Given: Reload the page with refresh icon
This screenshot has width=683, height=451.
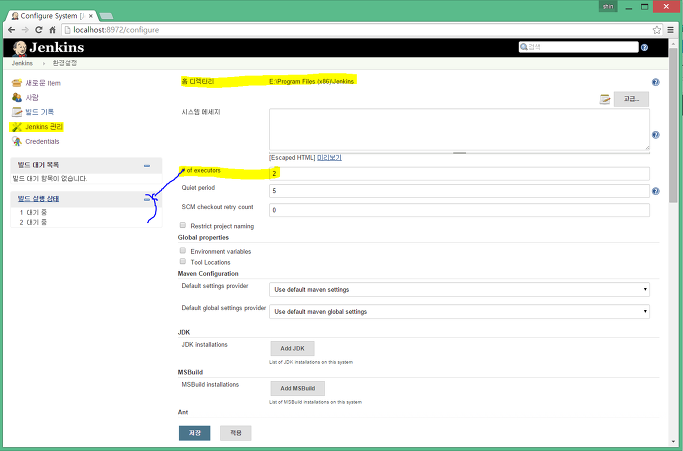Looking at the screenshot, I should pyautogui.click(x=39, y=30).
